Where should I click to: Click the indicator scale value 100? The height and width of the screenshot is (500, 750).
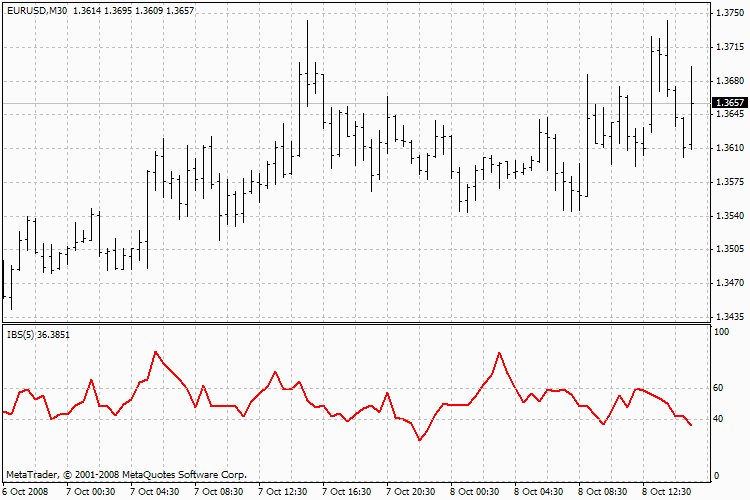721,332
